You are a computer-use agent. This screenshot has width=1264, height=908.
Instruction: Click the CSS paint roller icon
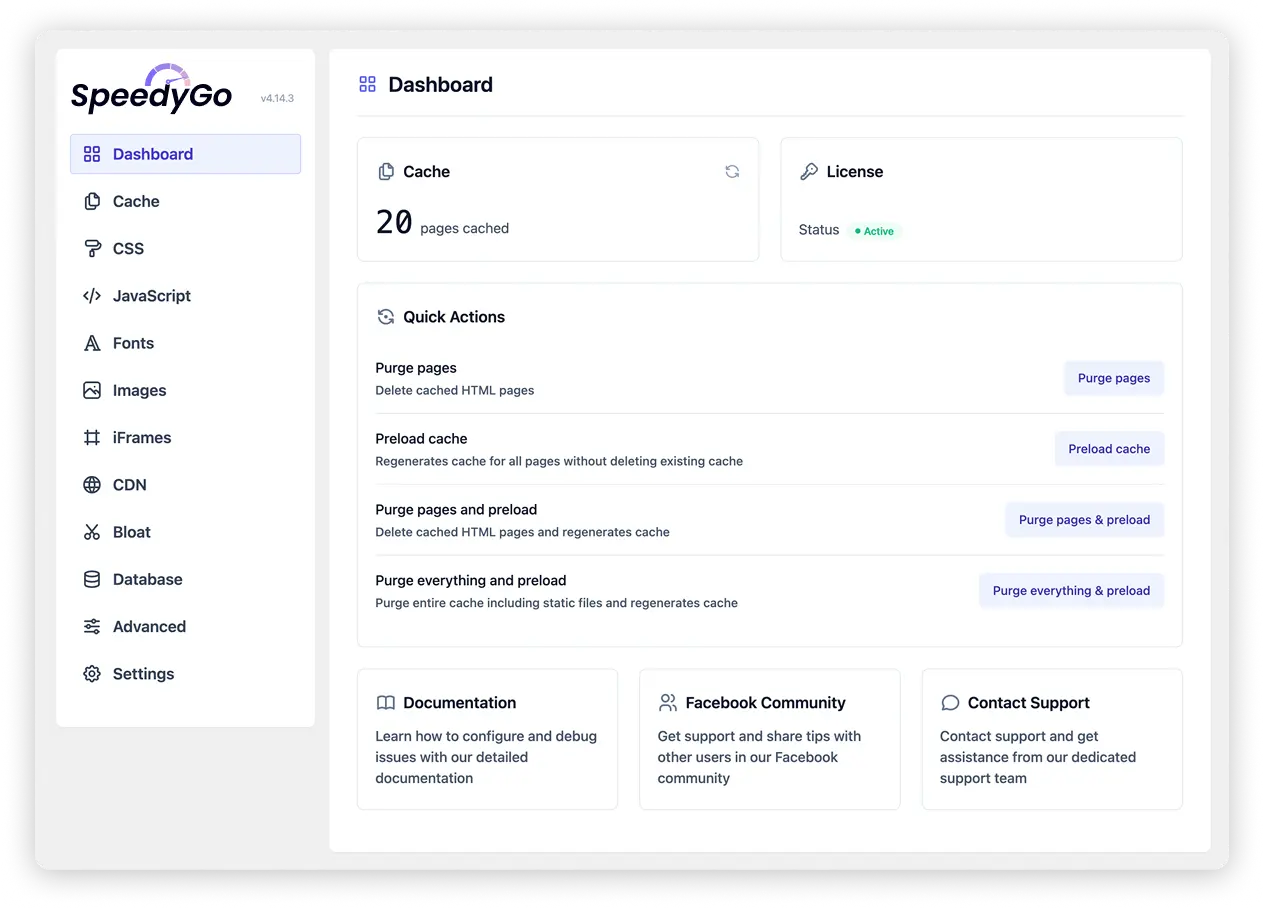[x=92, y=249]
